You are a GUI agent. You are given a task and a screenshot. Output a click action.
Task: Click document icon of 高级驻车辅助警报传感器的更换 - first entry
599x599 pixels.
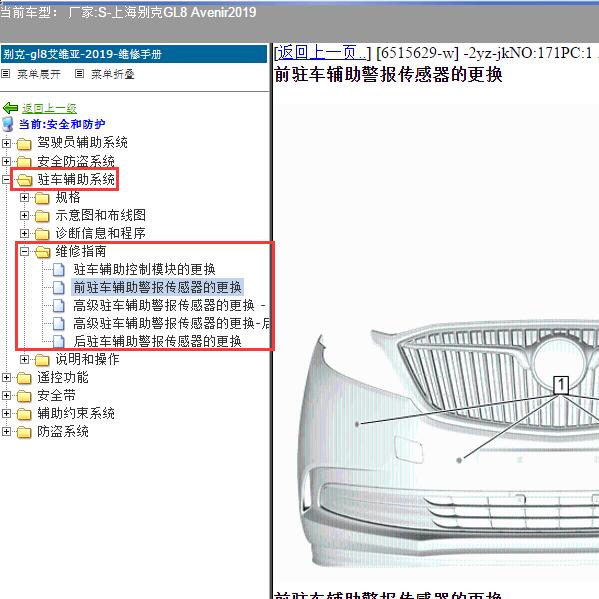click(x=58, y=305)
